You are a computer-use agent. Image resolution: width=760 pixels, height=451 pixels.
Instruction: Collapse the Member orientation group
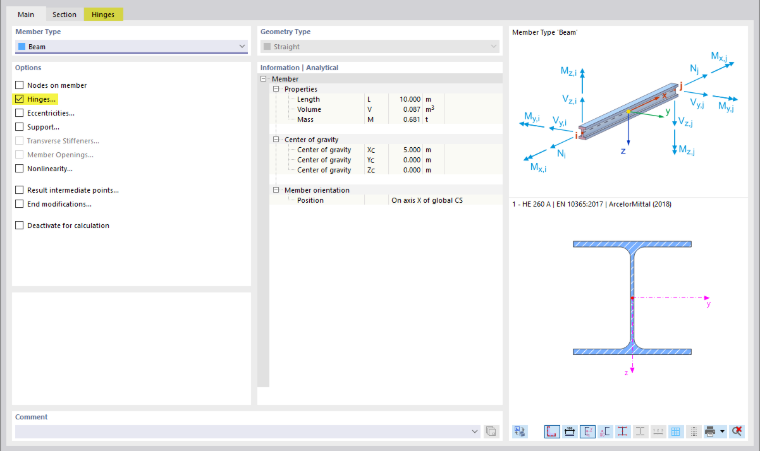(276, 190)
